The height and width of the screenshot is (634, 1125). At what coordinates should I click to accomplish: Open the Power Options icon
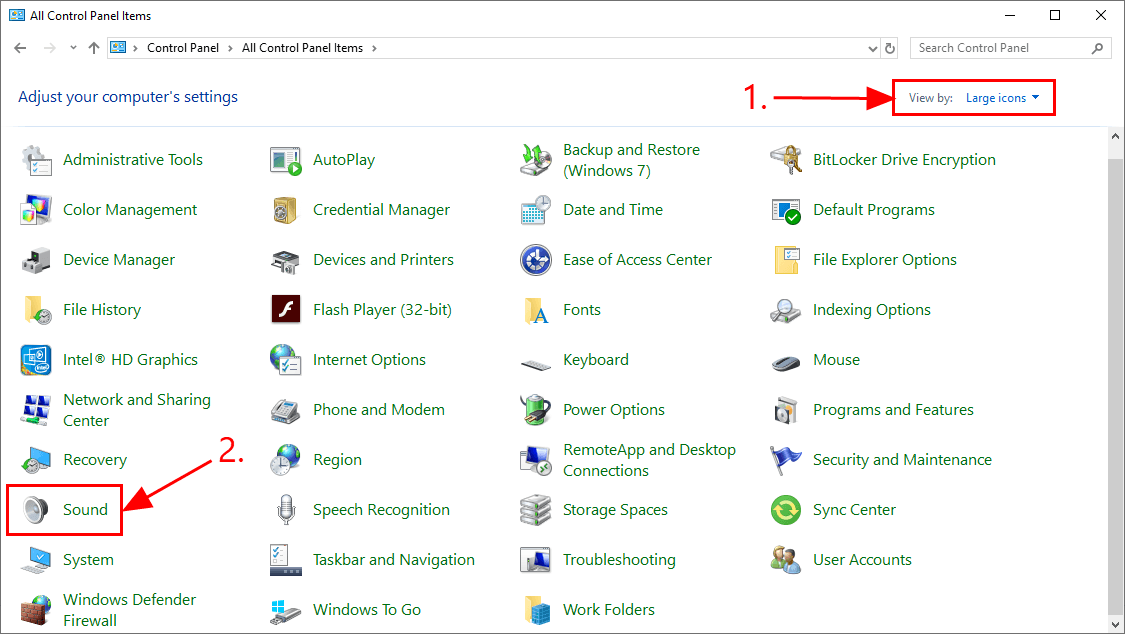pos(536,410)
